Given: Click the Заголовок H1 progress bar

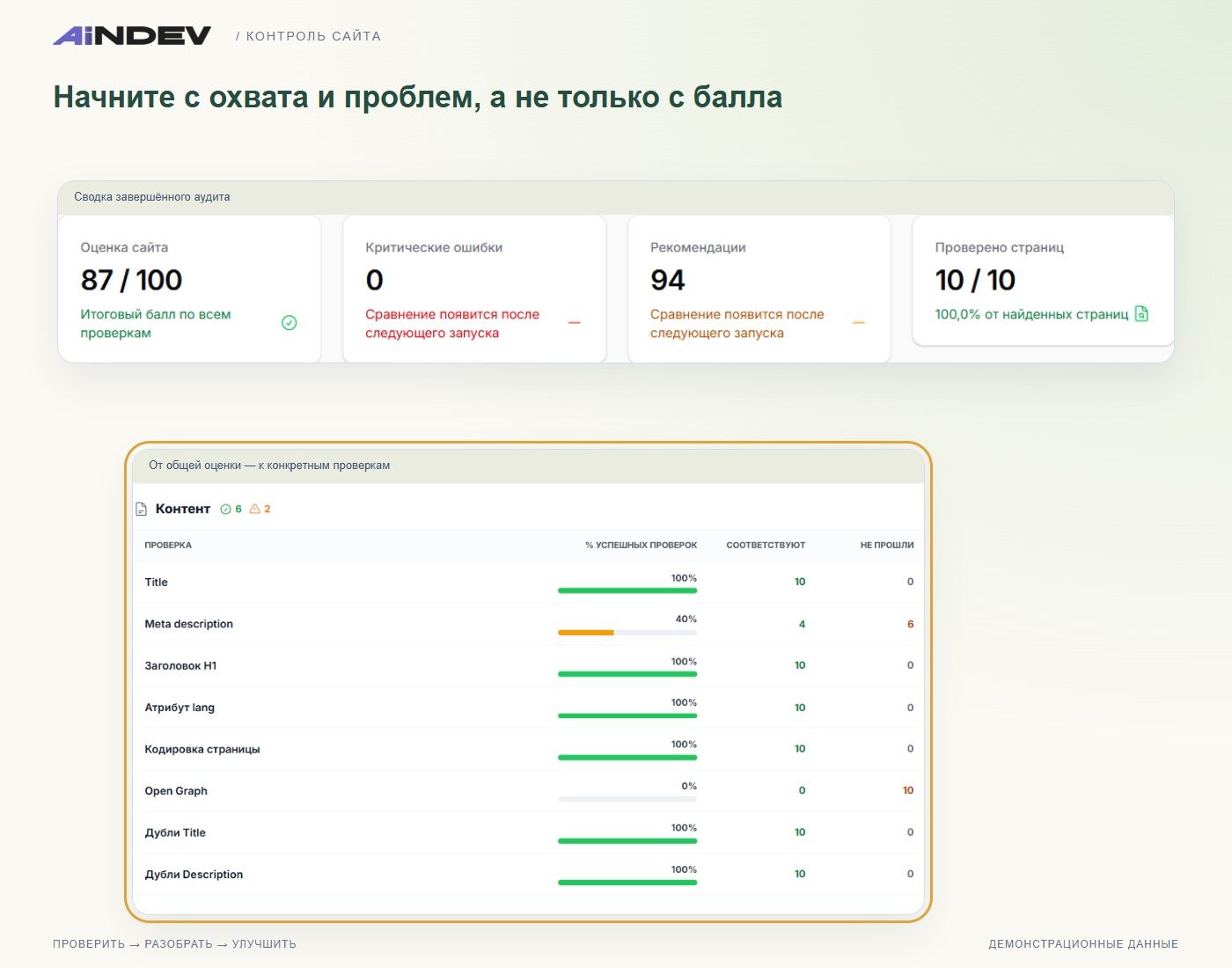Looking at the screenshot, I should [627, 674].
